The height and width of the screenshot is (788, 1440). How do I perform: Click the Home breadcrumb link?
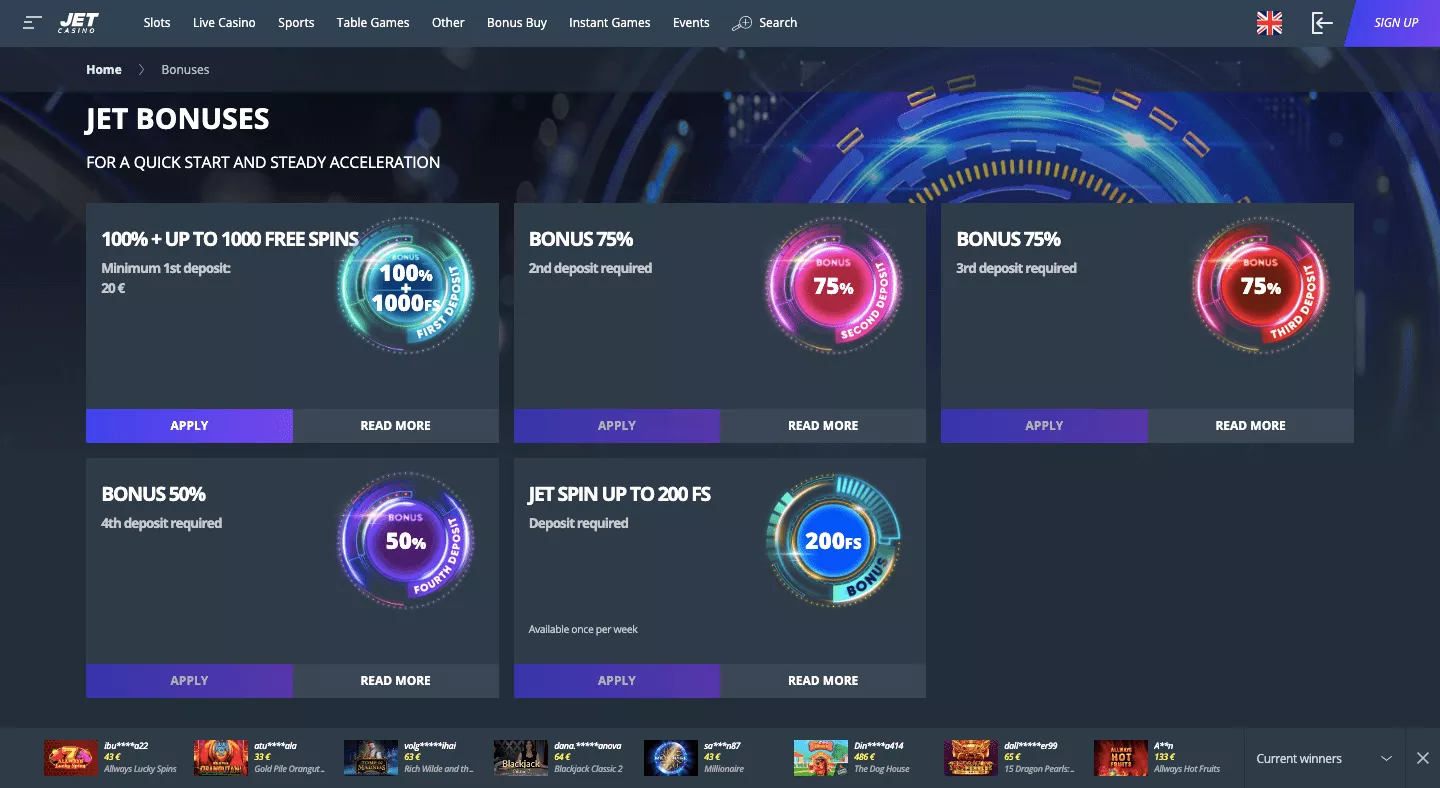[x=104, y=70]
